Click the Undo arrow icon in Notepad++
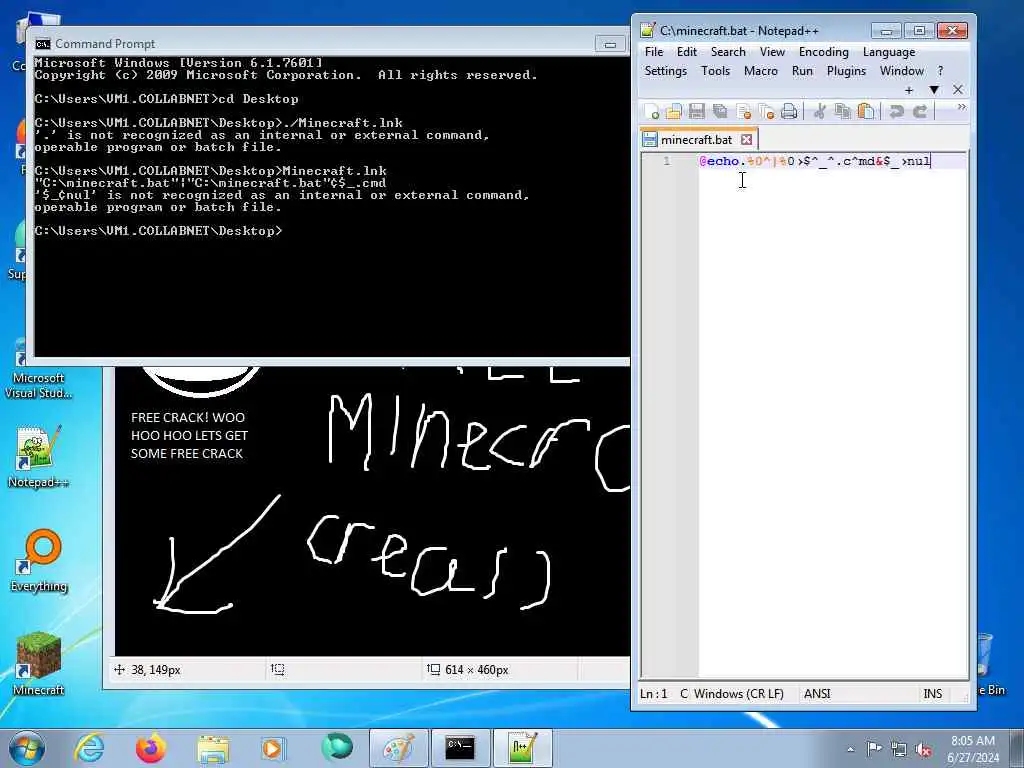This screenshot has height=768, width=1024. (897, 112)
